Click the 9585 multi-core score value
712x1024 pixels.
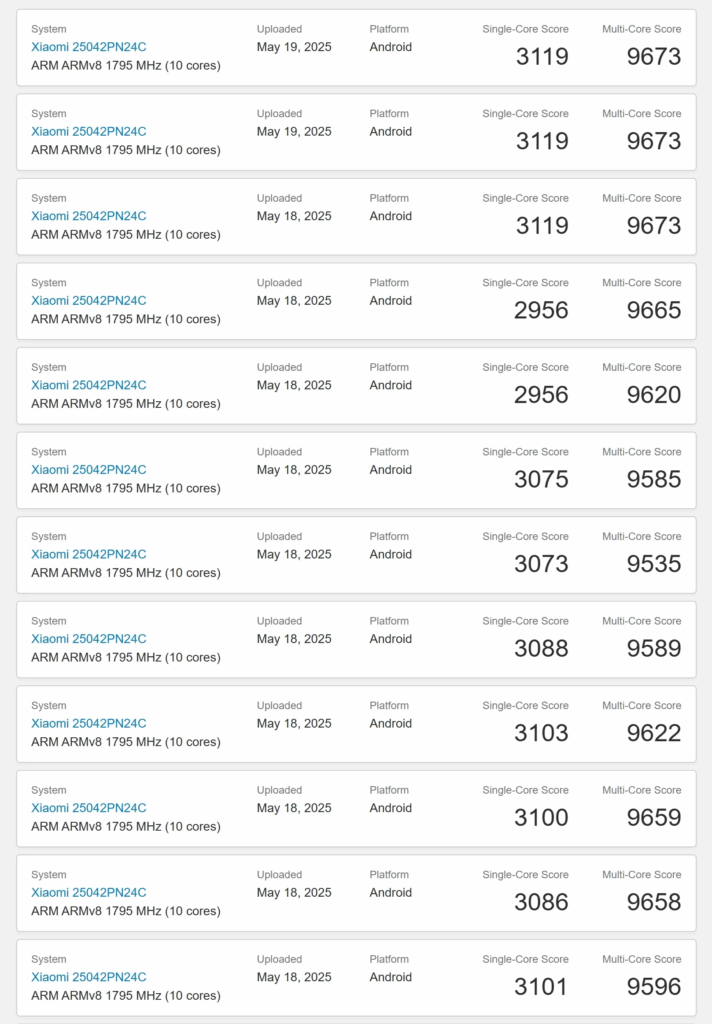click(653, 480)
